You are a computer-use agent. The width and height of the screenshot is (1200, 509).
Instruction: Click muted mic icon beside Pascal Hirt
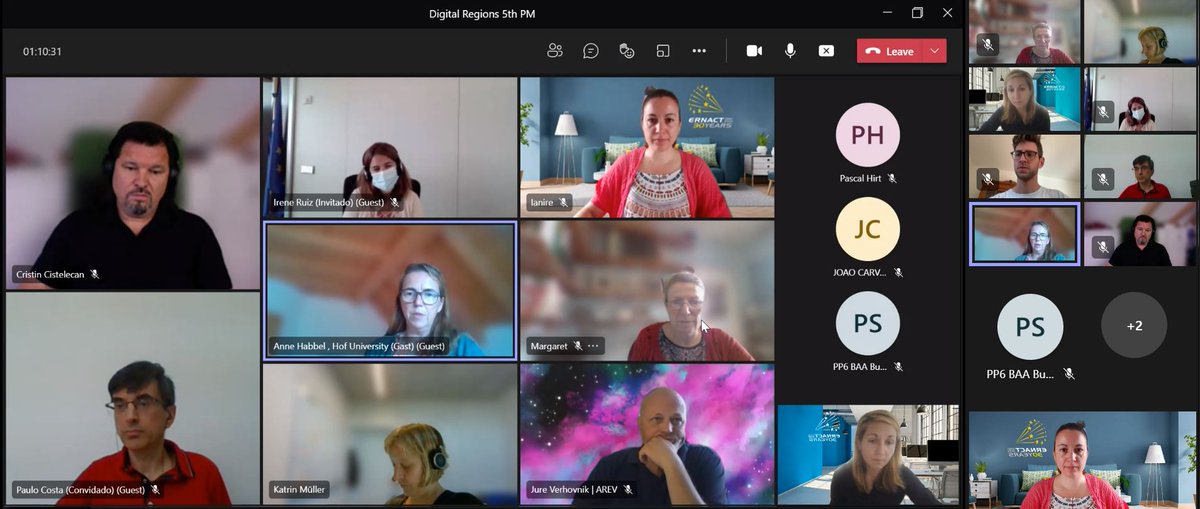tap(892, 178)
